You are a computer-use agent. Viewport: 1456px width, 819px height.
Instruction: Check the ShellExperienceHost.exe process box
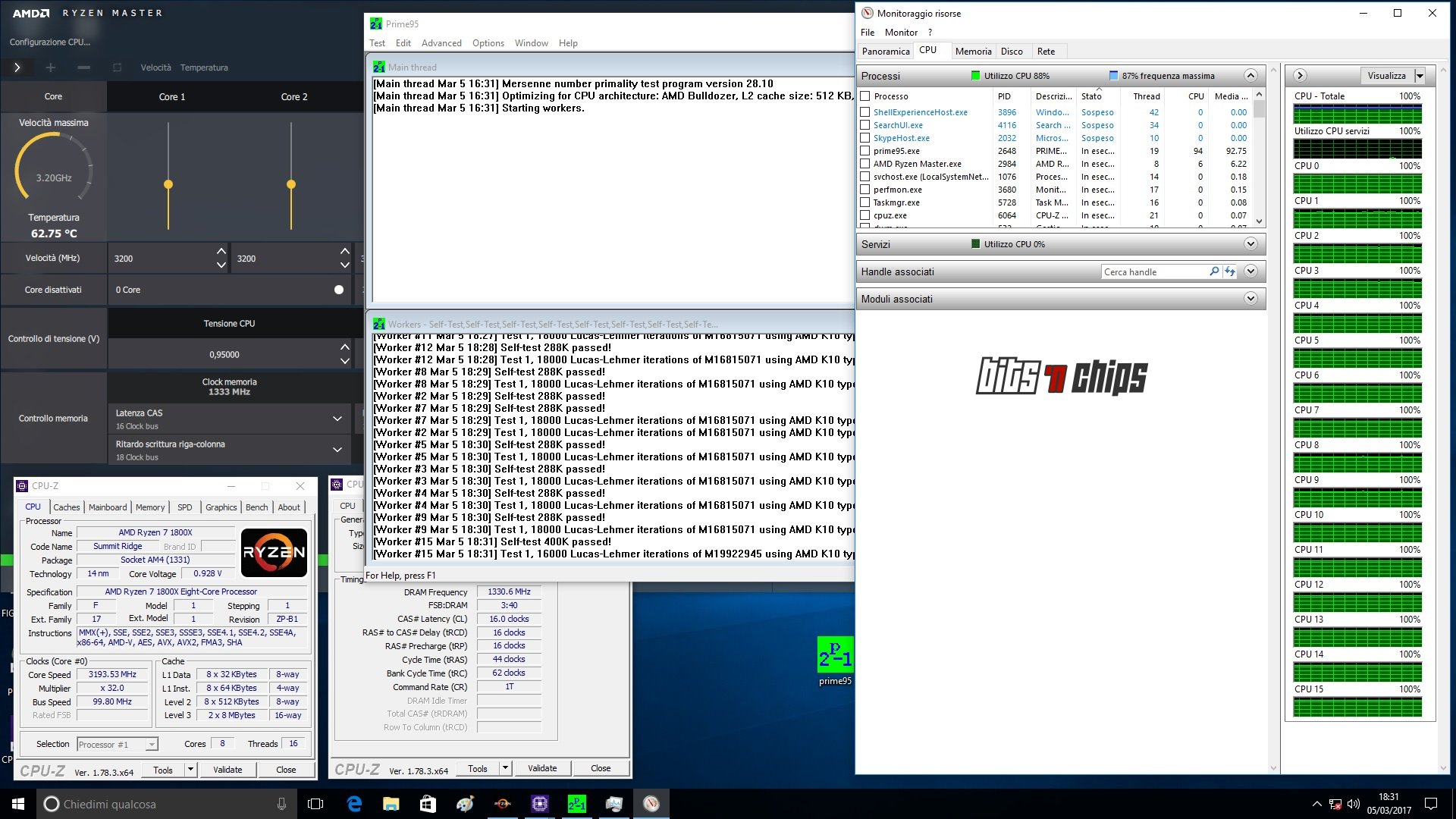[864, 112]
